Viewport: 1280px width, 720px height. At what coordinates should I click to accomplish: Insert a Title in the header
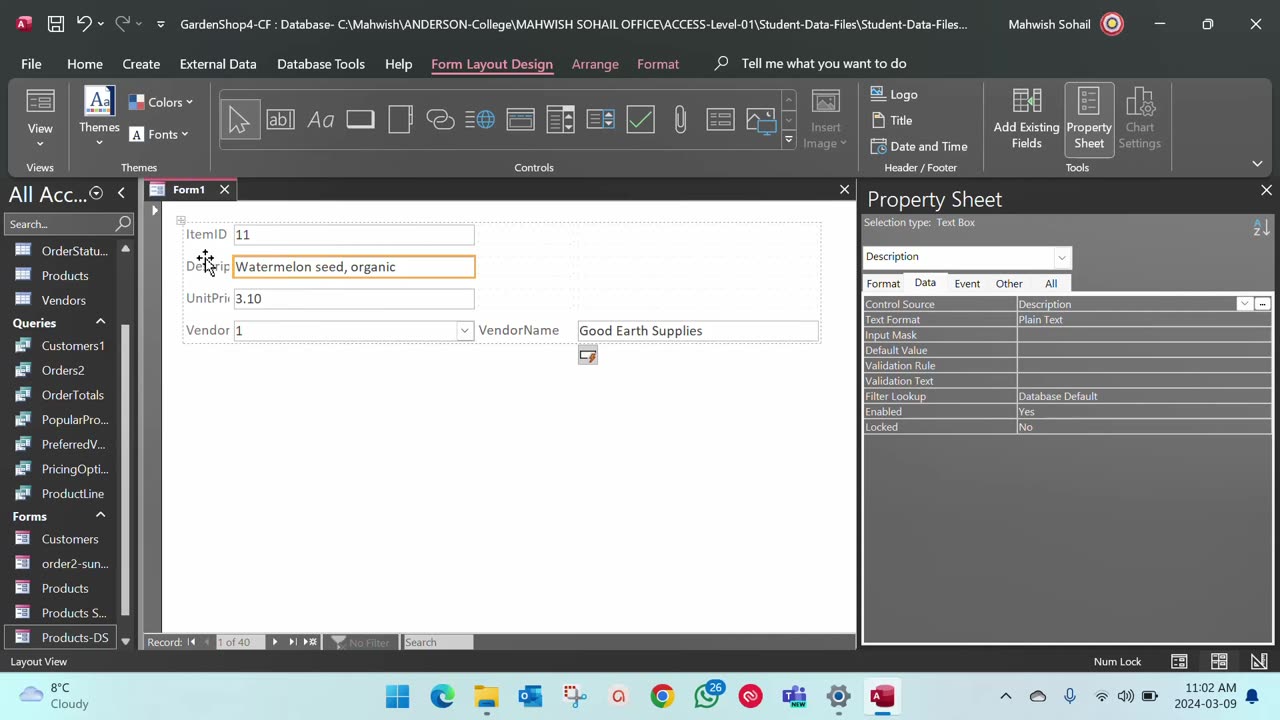coord(891,120)
